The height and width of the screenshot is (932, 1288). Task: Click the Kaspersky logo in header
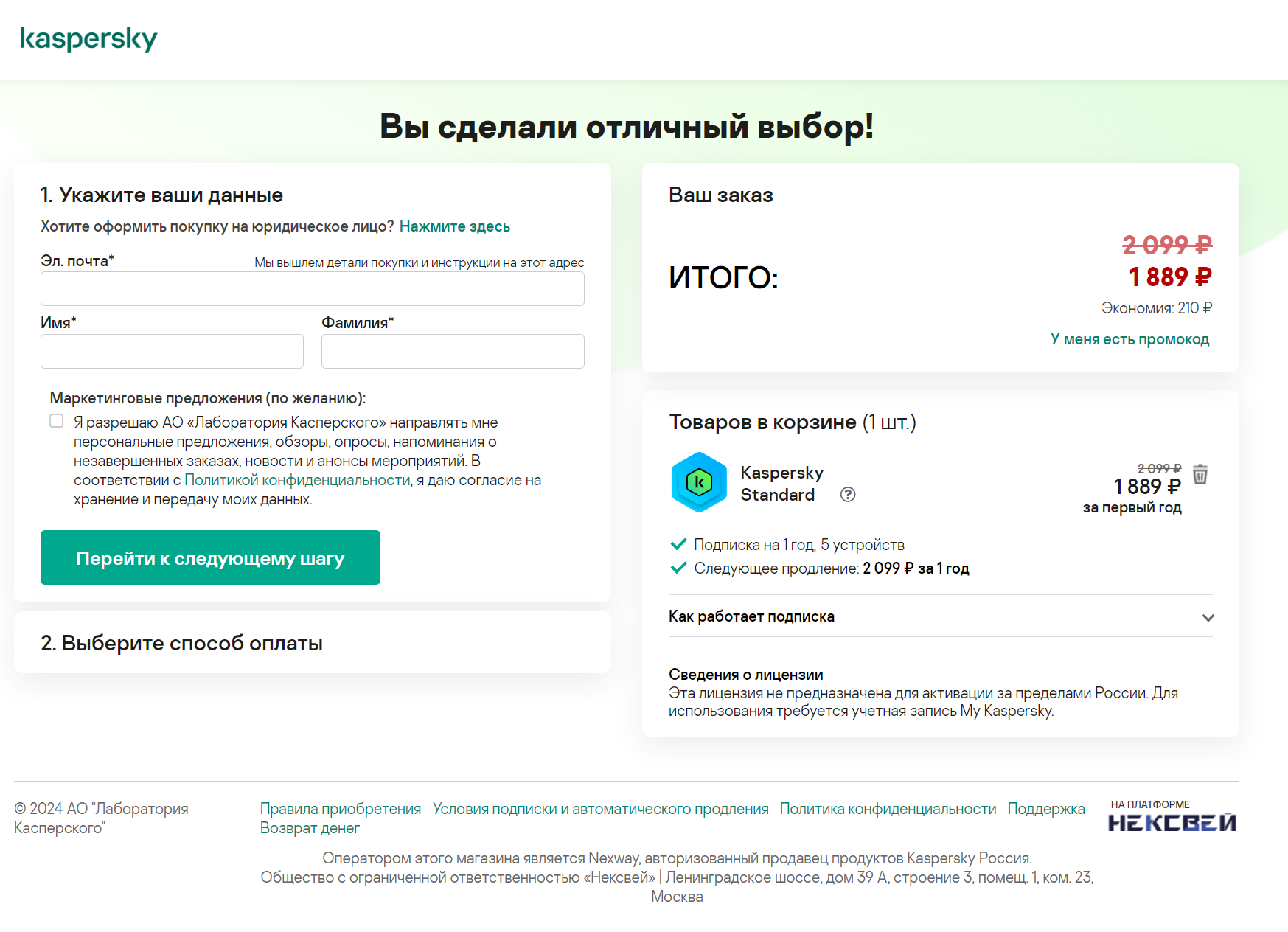(x=88, y=38)
